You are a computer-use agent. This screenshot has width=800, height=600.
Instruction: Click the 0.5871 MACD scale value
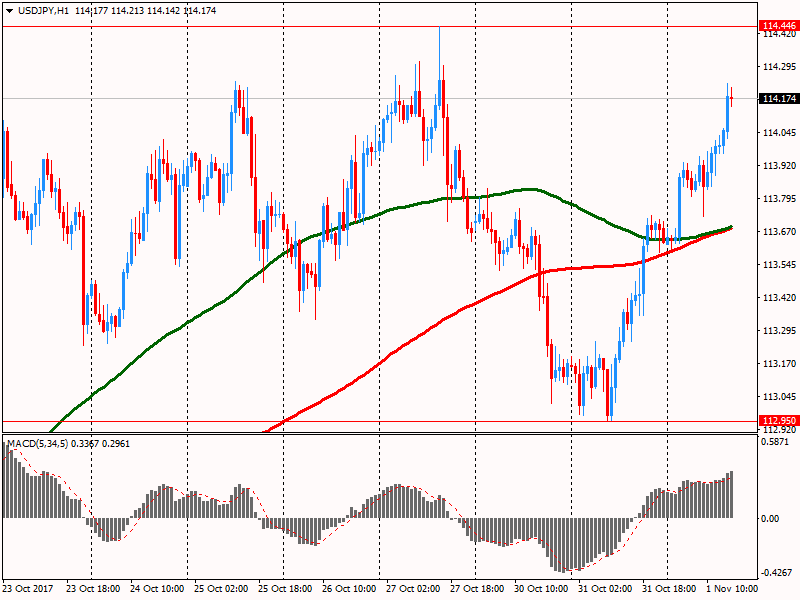[x=777, y=442]
